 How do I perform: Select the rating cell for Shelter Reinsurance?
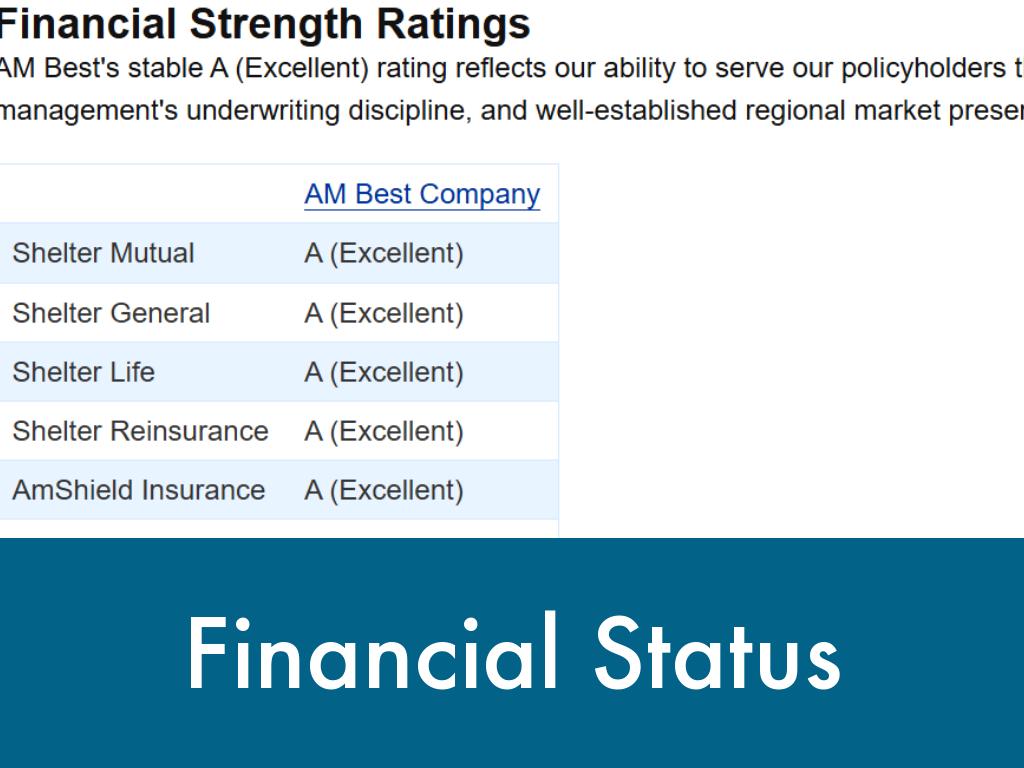click(384, 431)
